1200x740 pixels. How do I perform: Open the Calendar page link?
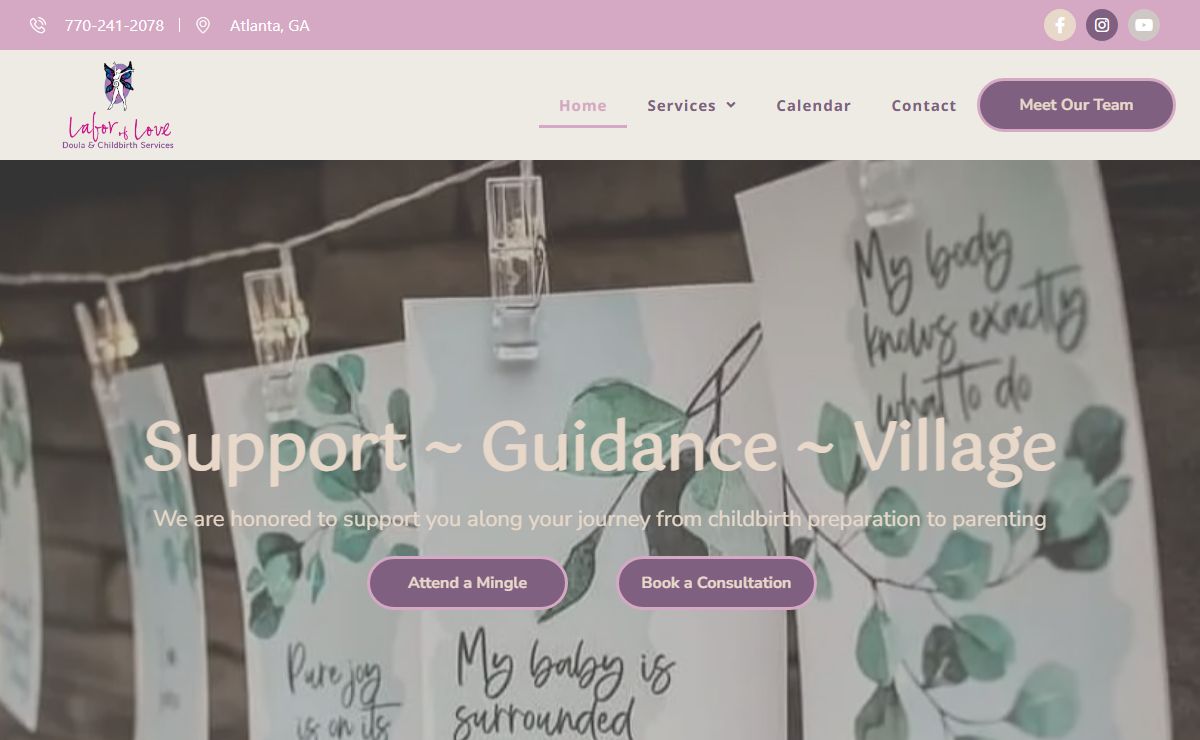(x=814, y=105)
